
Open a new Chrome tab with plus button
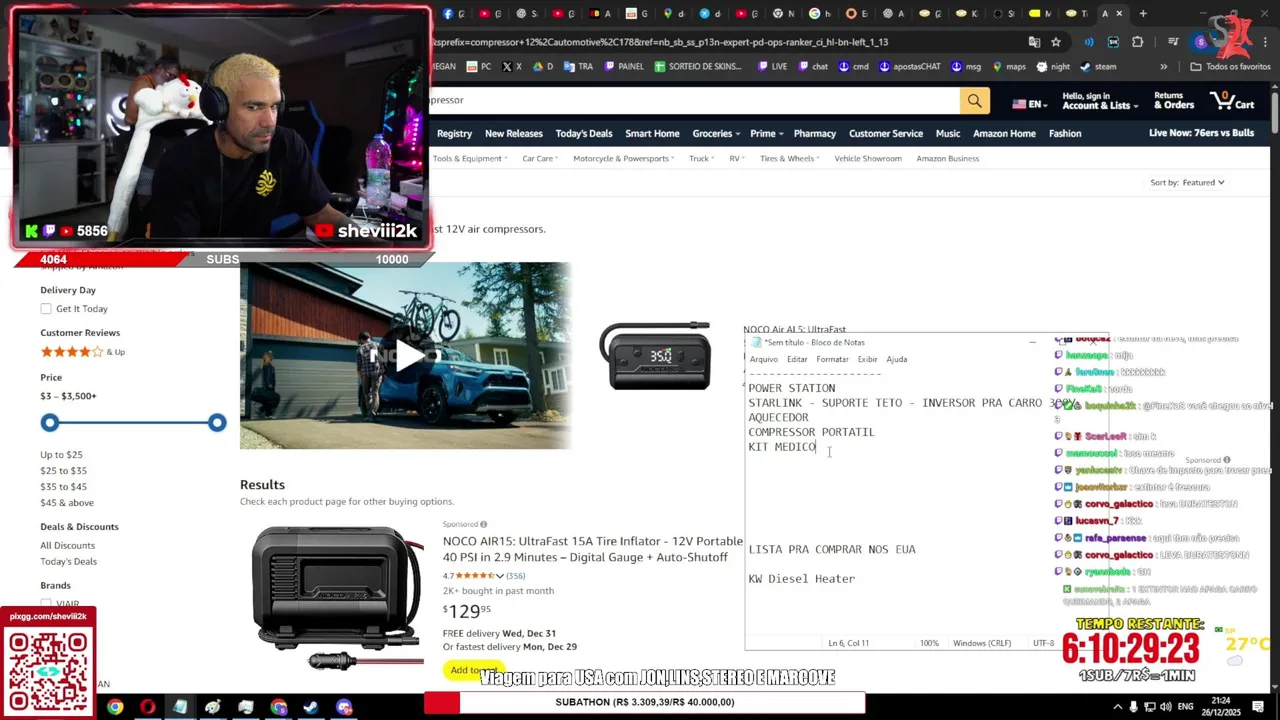point(1143,13)
